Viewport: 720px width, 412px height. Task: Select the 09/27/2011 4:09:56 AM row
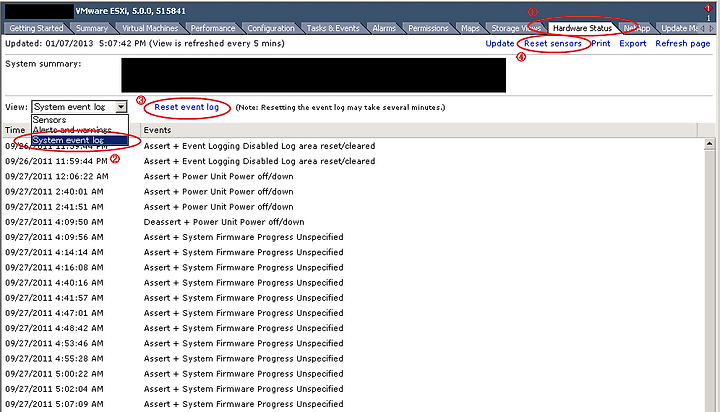tap(353, 237)
